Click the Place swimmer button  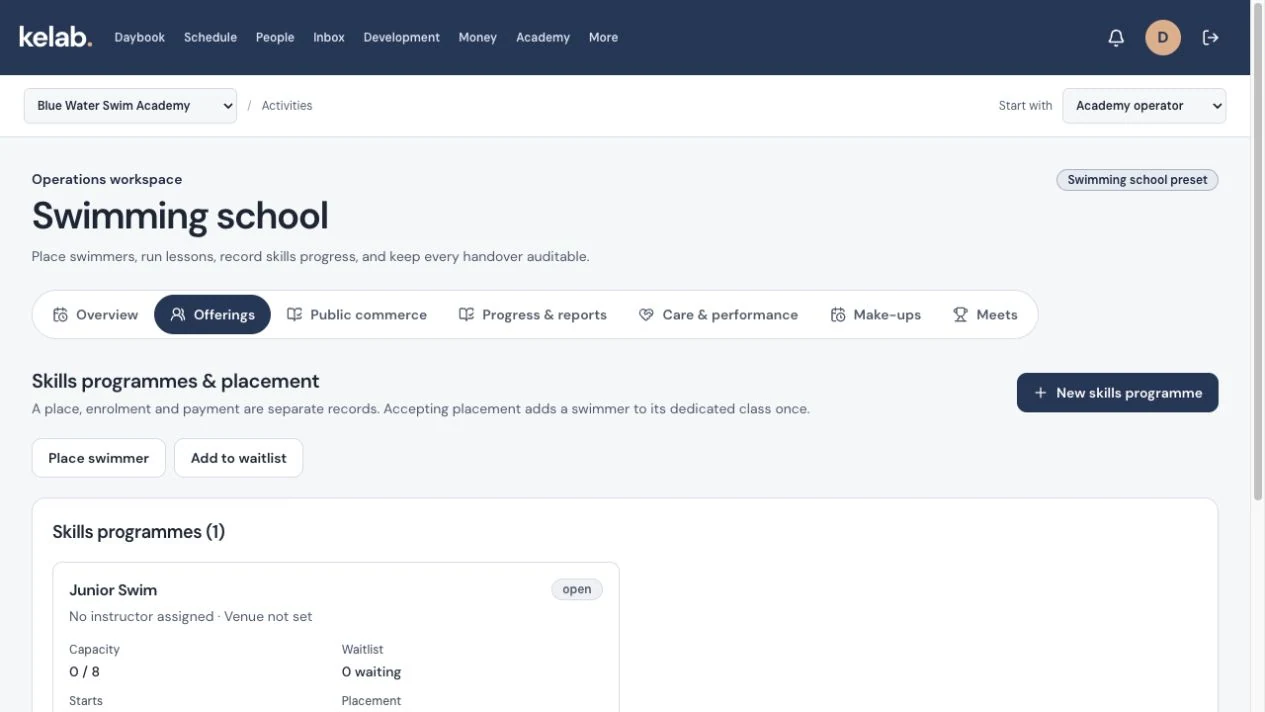pyautogui.click(x=99, y=458)
